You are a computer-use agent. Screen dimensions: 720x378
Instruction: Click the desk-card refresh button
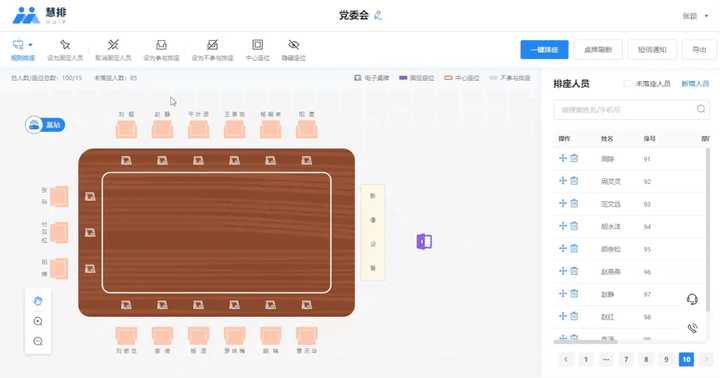point(598,50)
